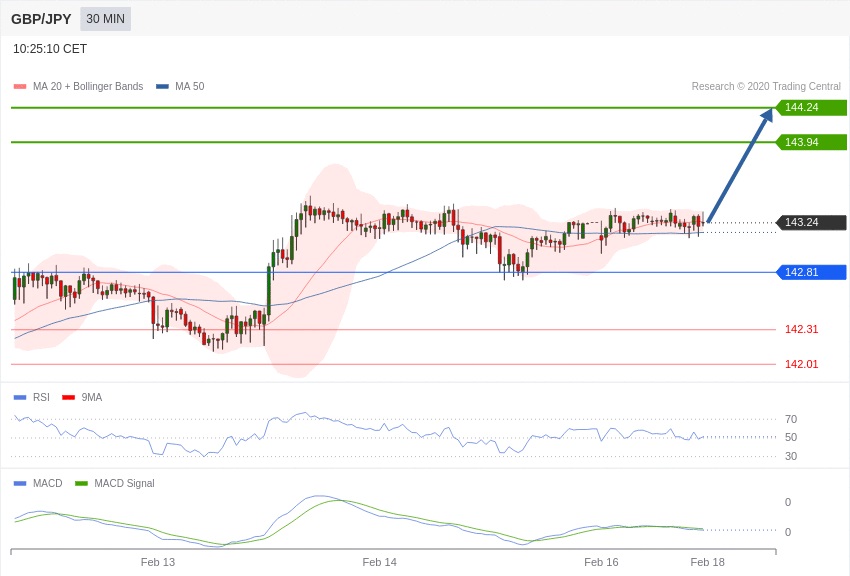Click the 9MA legend swatch

[68, 397]
